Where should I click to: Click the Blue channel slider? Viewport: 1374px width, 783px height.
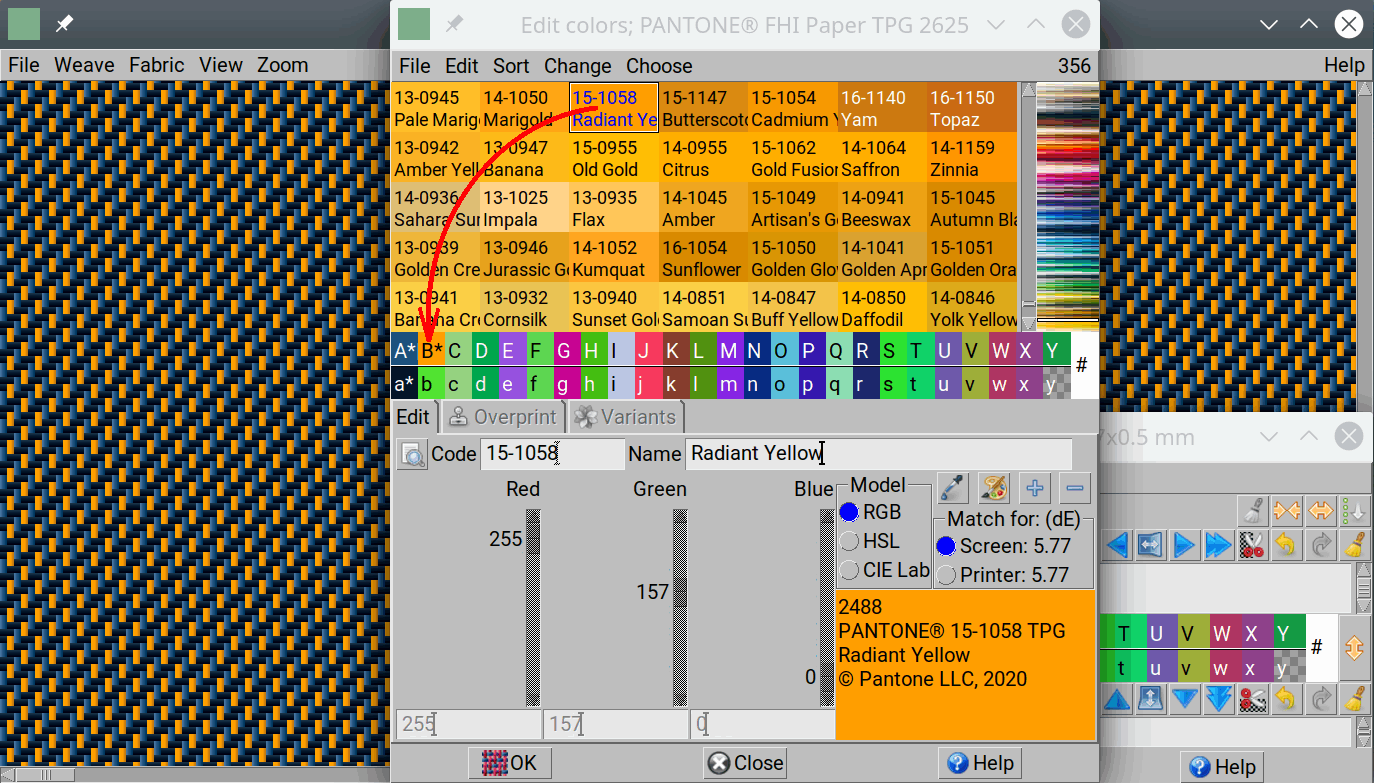827,608
